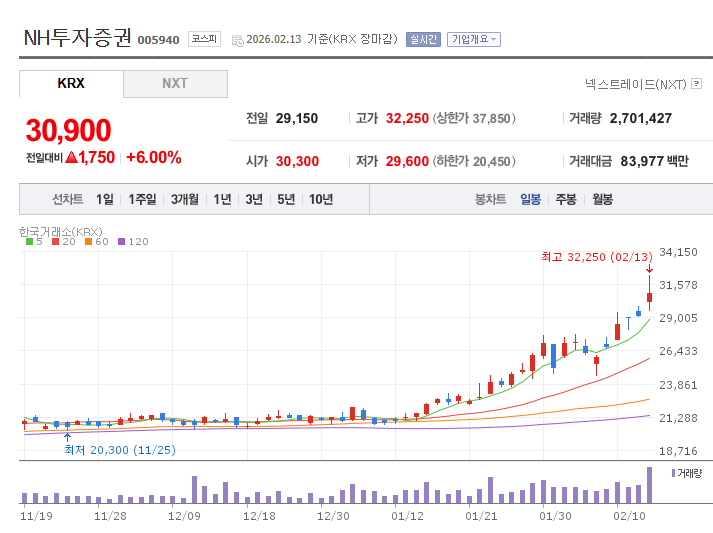
Task: Select the 3개월 line chart period
Action: [x=185, y=199]
